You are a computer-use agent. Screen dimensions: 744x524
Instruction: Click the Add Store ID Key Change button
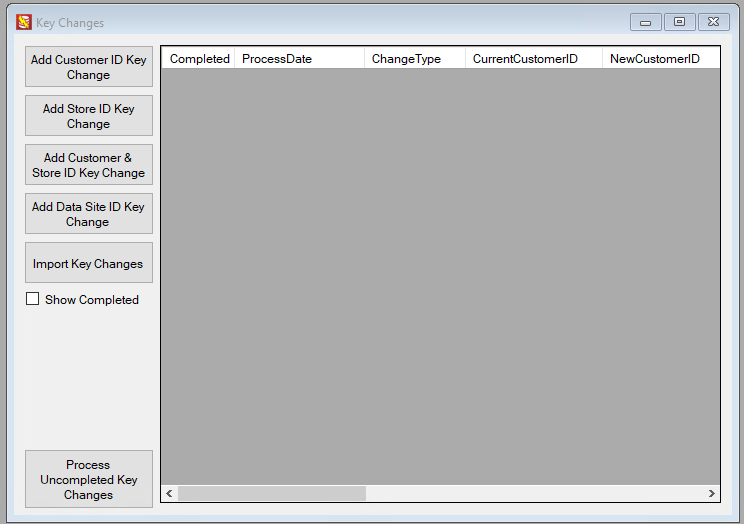pos(89,116)
